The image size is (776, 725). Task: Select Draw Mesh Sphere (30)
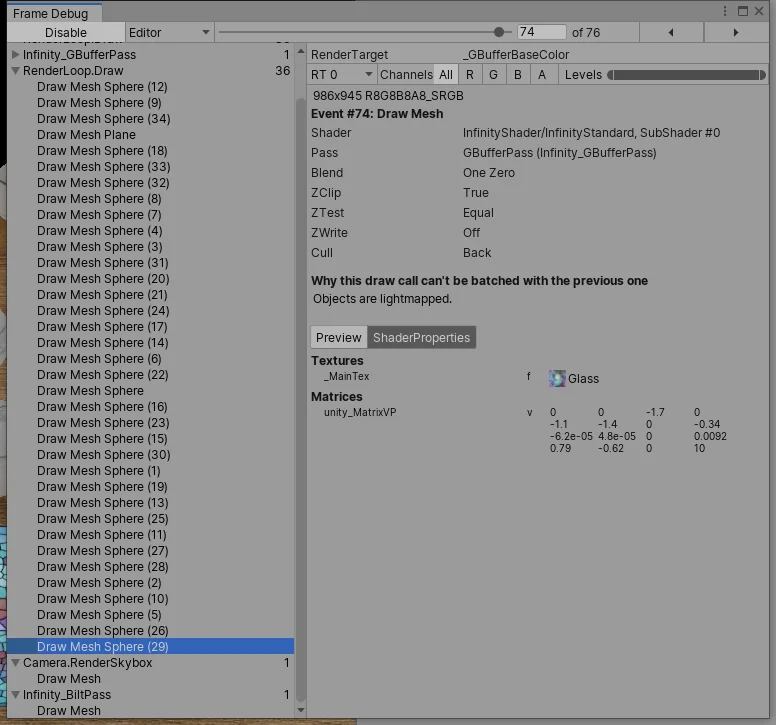[151, 455]
